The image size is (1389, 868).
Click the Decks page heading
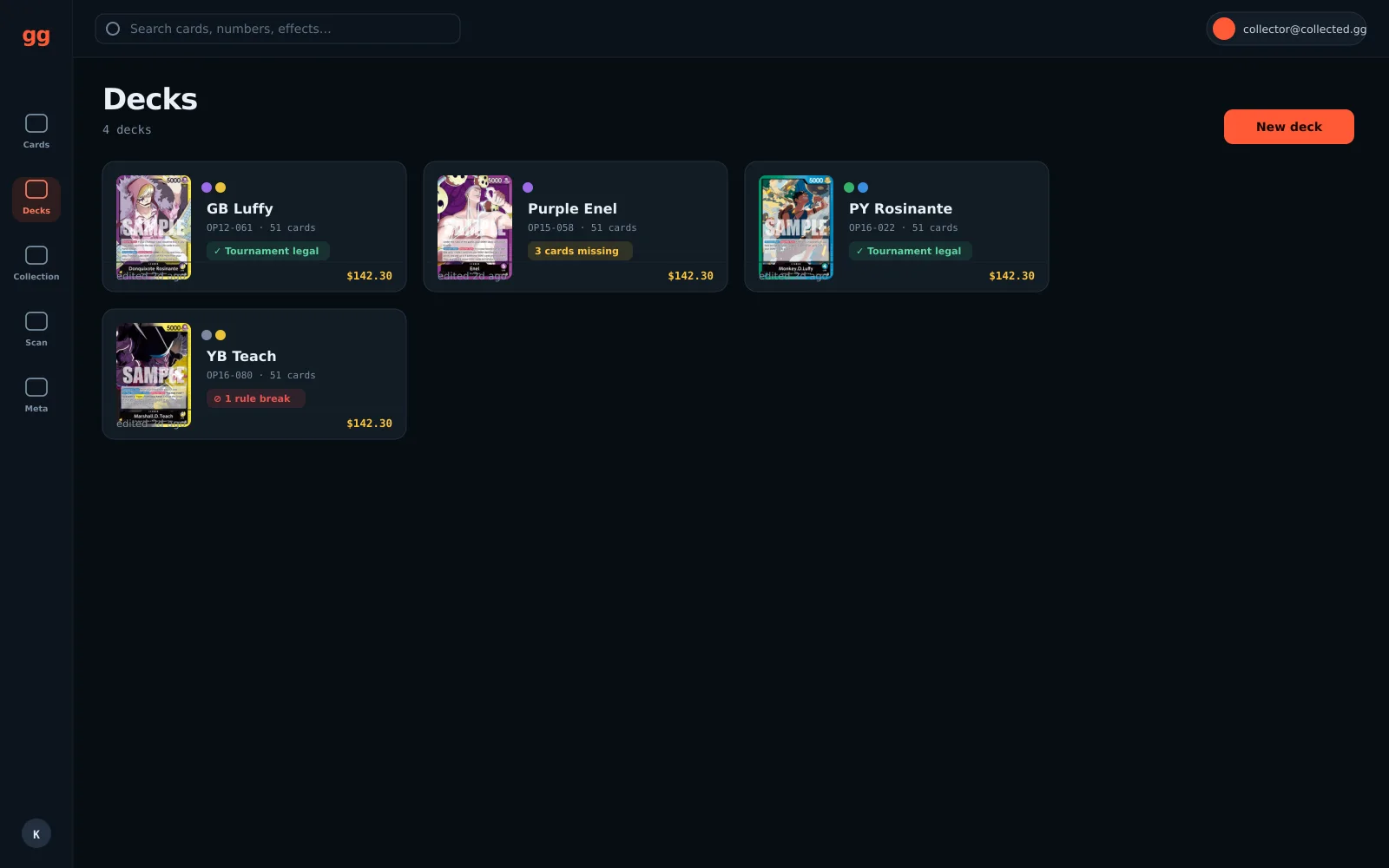point(150,99)
